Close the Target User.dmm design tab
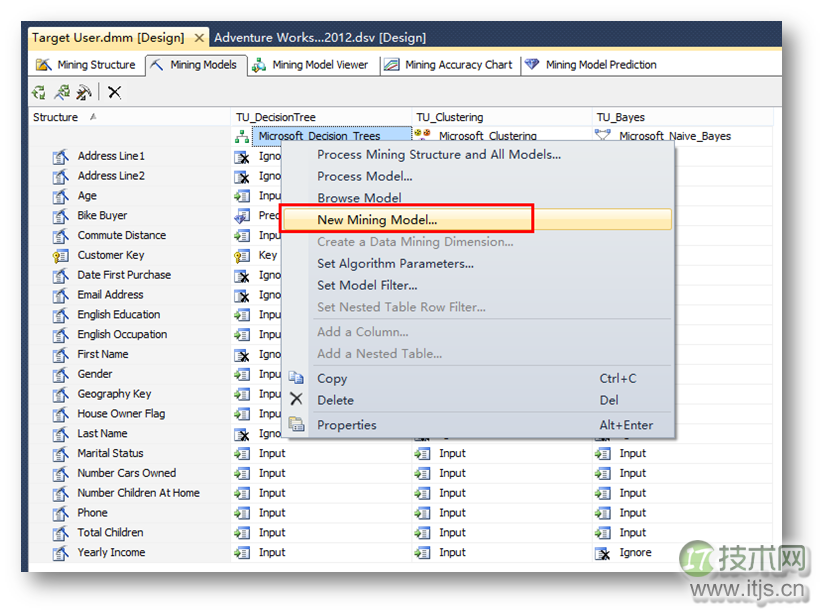Screen dimensions: 824x614 (x=199, y=38)
